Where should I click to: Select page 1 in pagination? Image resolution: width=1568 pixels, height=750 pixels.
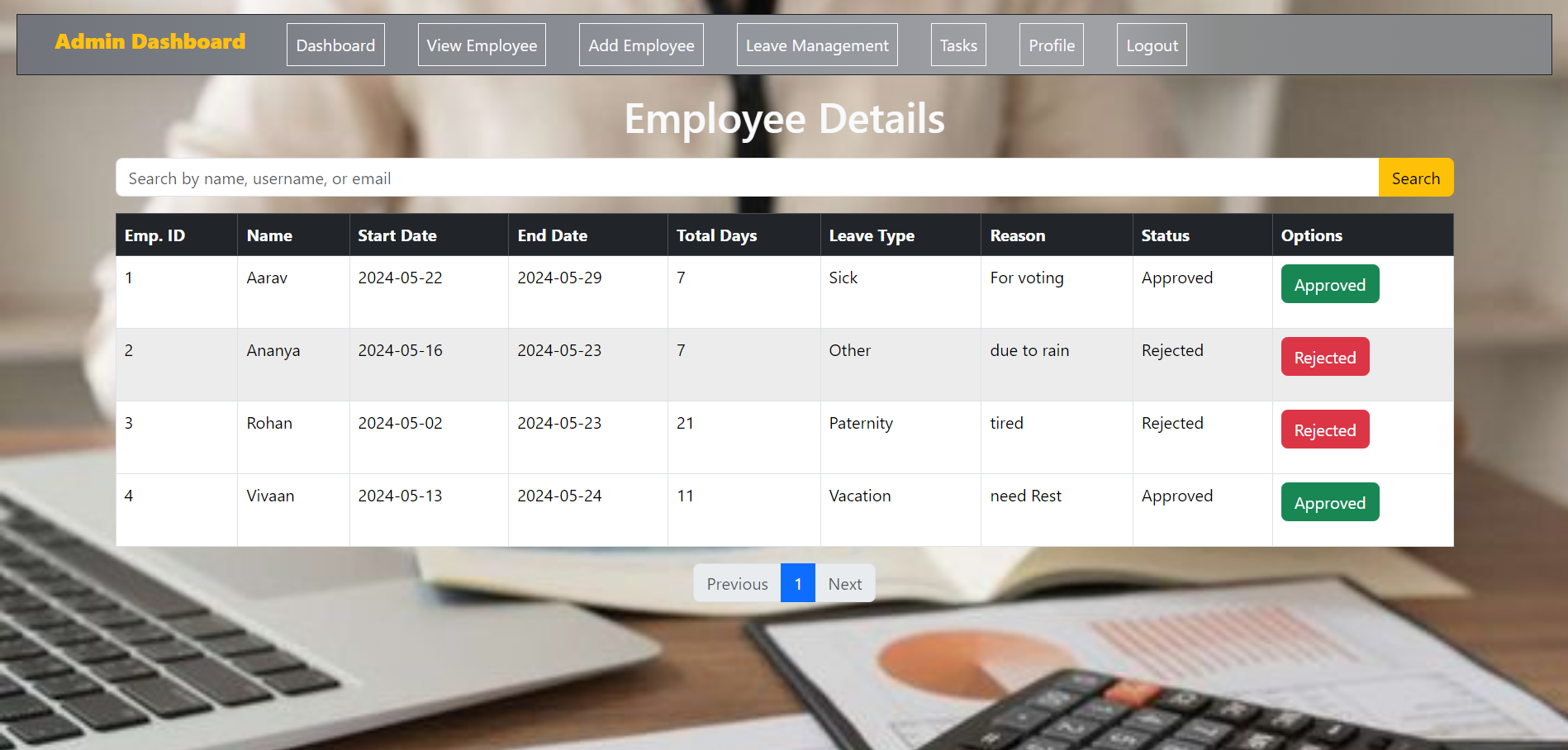pos(798,583)
